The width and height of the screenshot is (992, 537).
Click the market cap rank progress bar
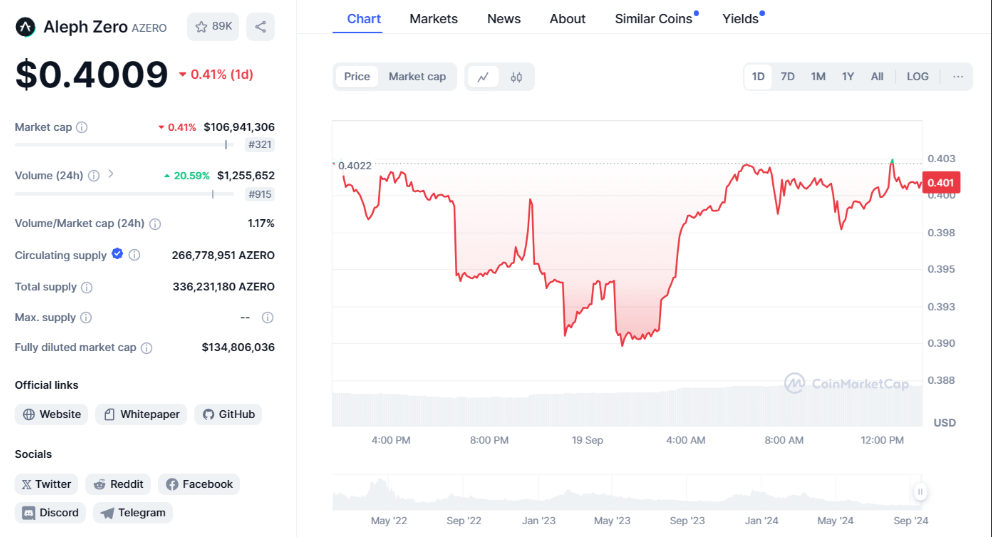(125, 145)
